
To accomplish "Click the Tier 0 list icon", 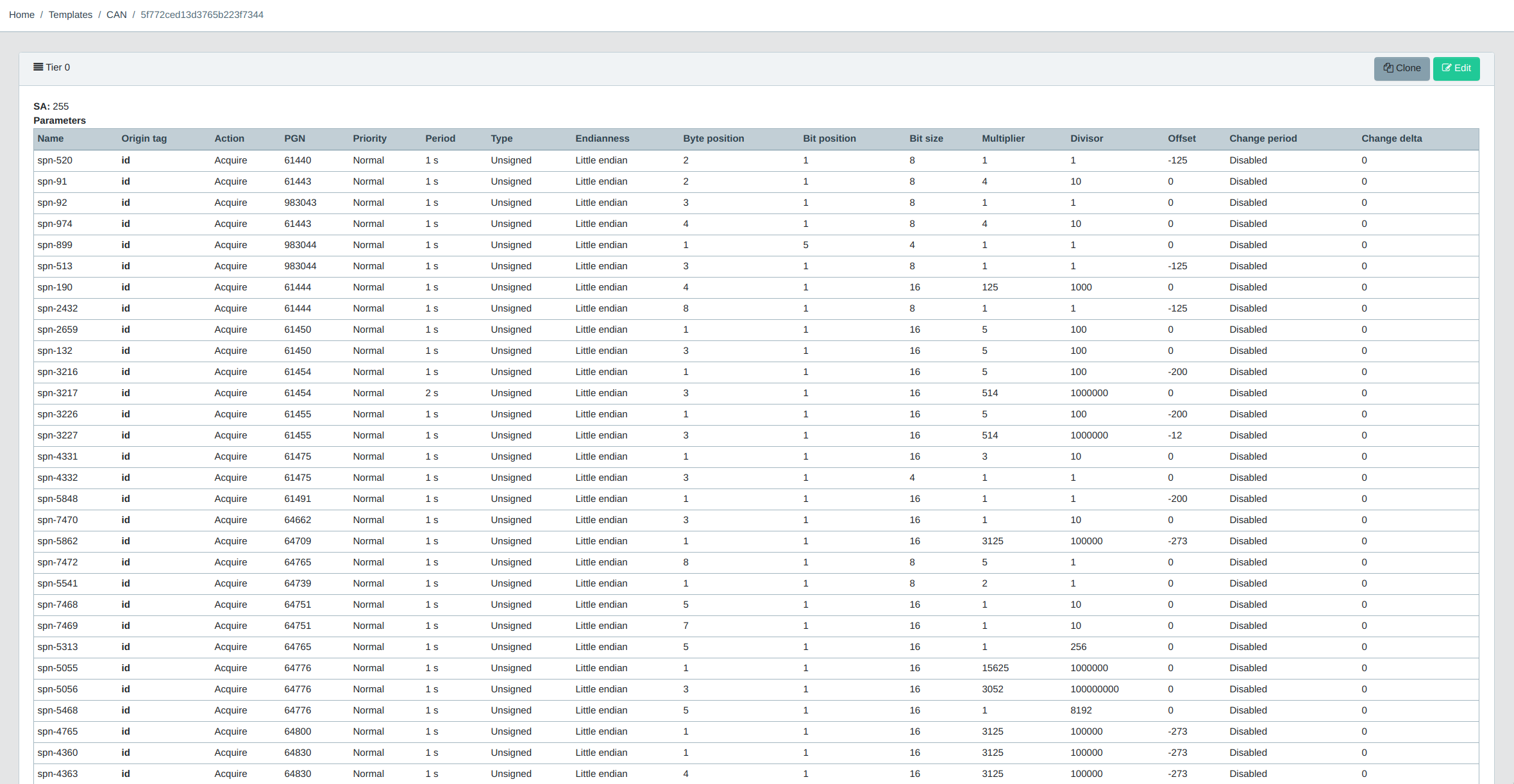I will click(x=38, y=67).
